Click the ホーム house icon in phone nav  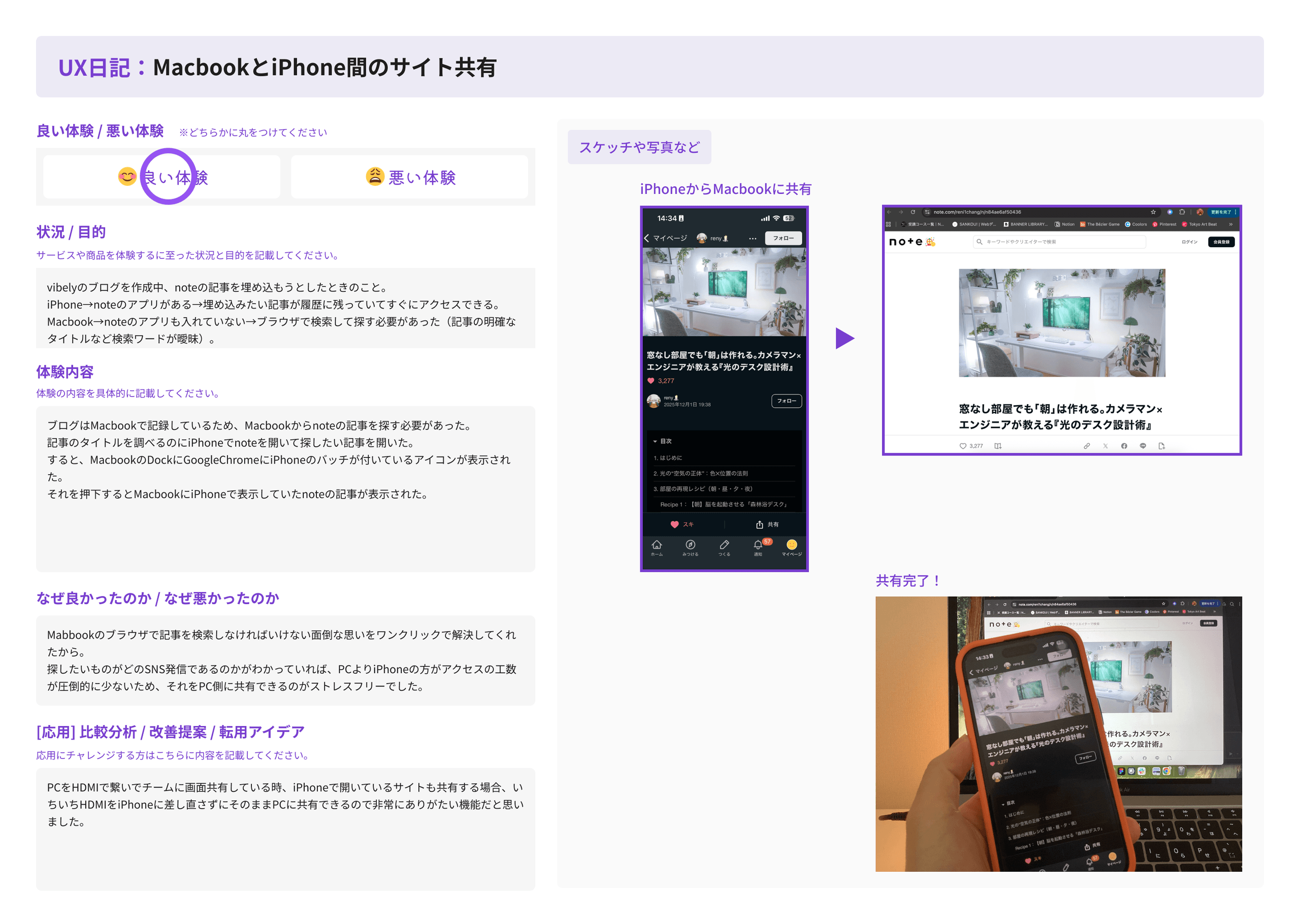click(x=657, y=546)
